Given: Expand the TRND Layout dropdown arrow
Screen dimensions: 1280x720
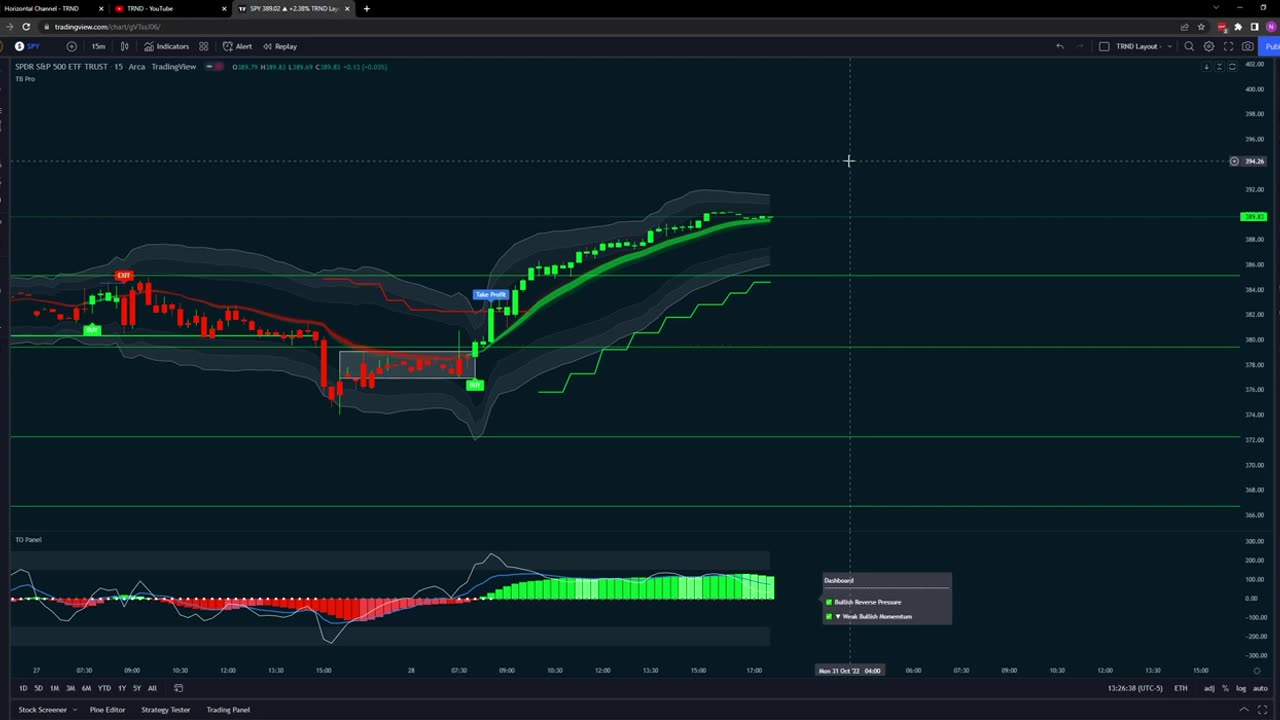Looking at the screenshot, I should point(1169,46).
